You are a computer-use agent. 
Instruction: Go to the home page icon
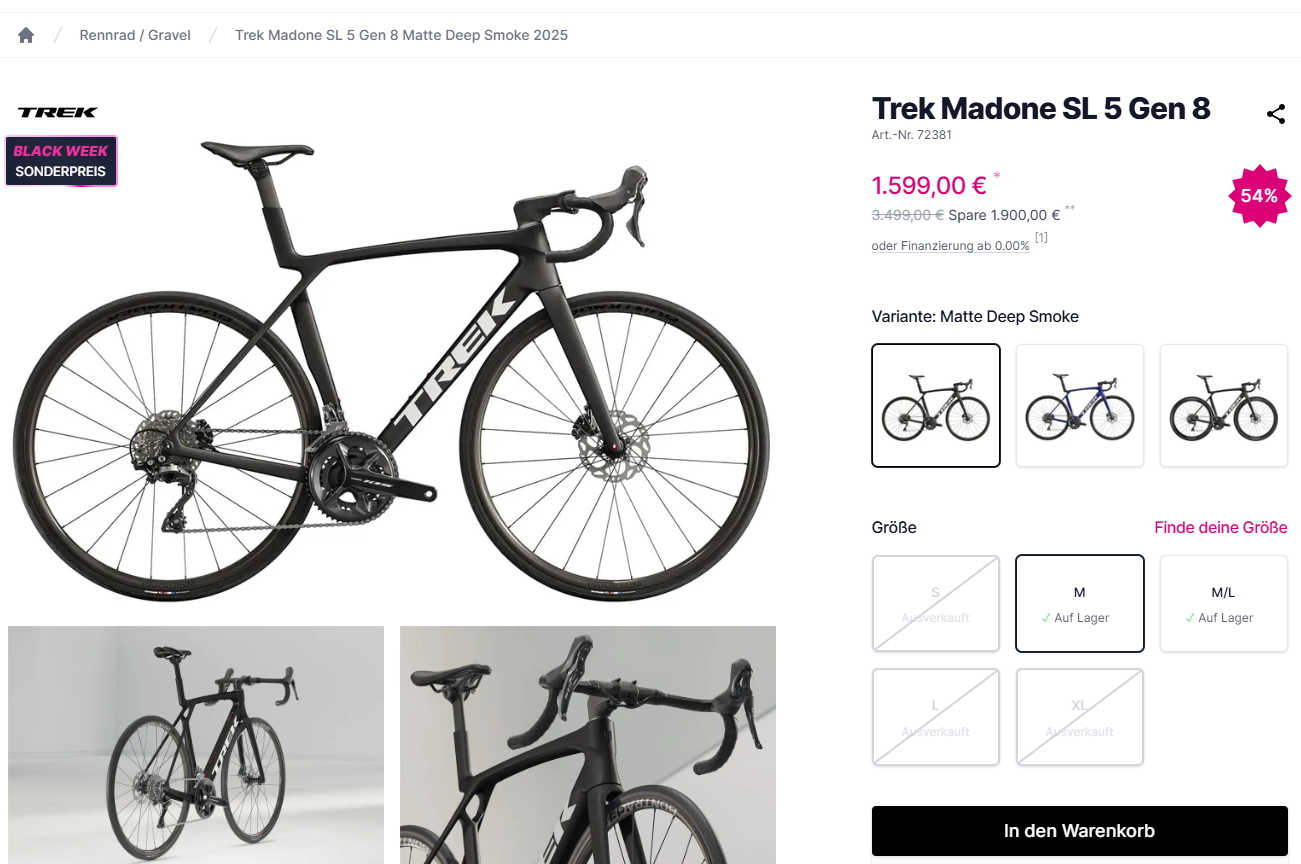(x=26, y=35)
